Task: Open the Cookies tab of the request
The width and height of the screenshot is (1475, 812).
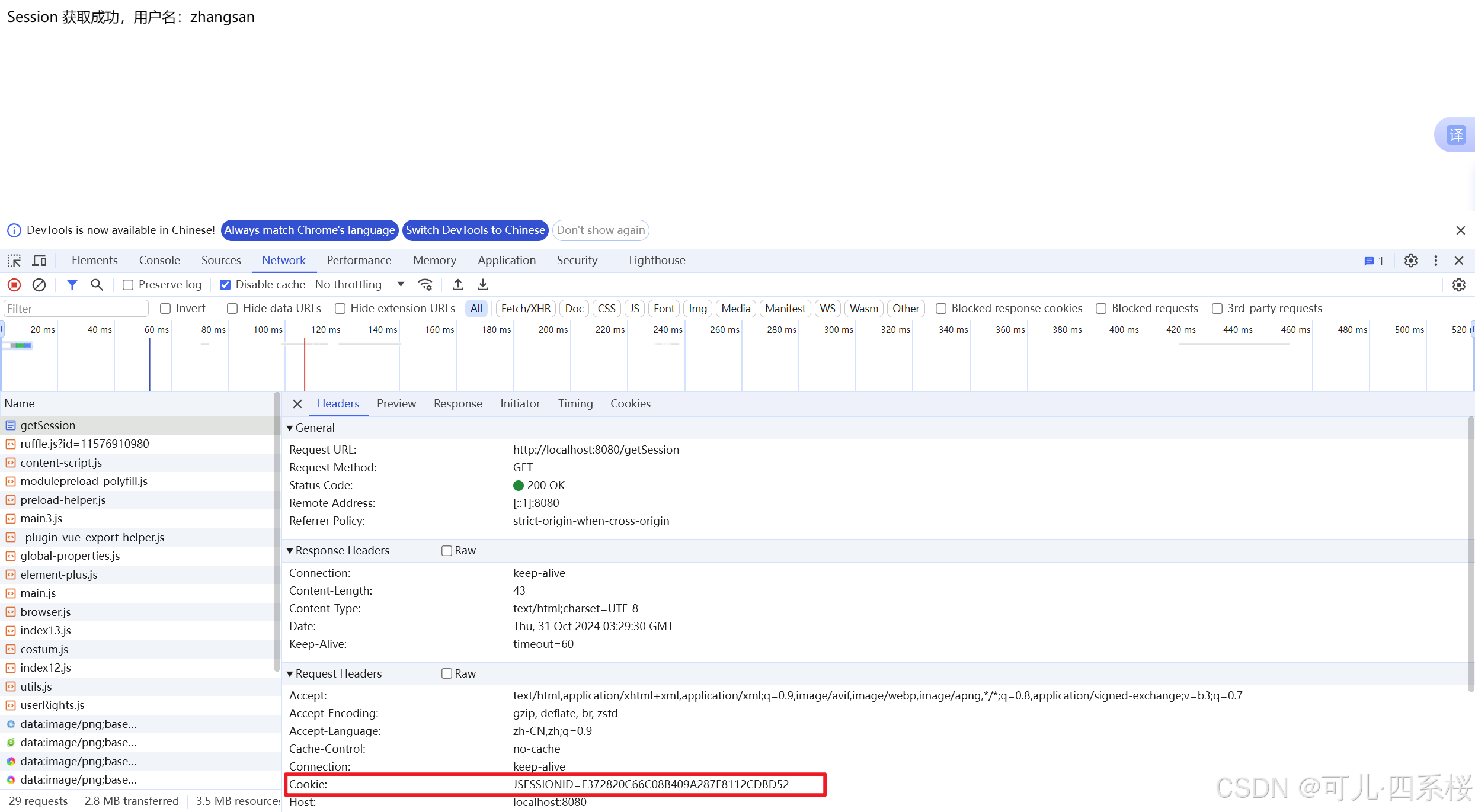Action: point(630,404)
